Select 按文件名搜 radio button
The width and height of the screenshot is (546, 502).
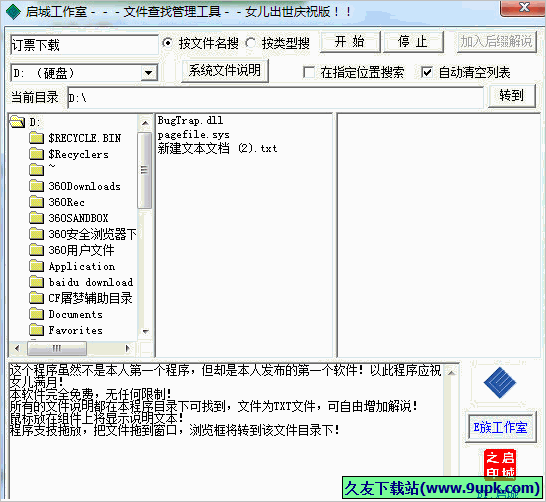tap(167, 43)
